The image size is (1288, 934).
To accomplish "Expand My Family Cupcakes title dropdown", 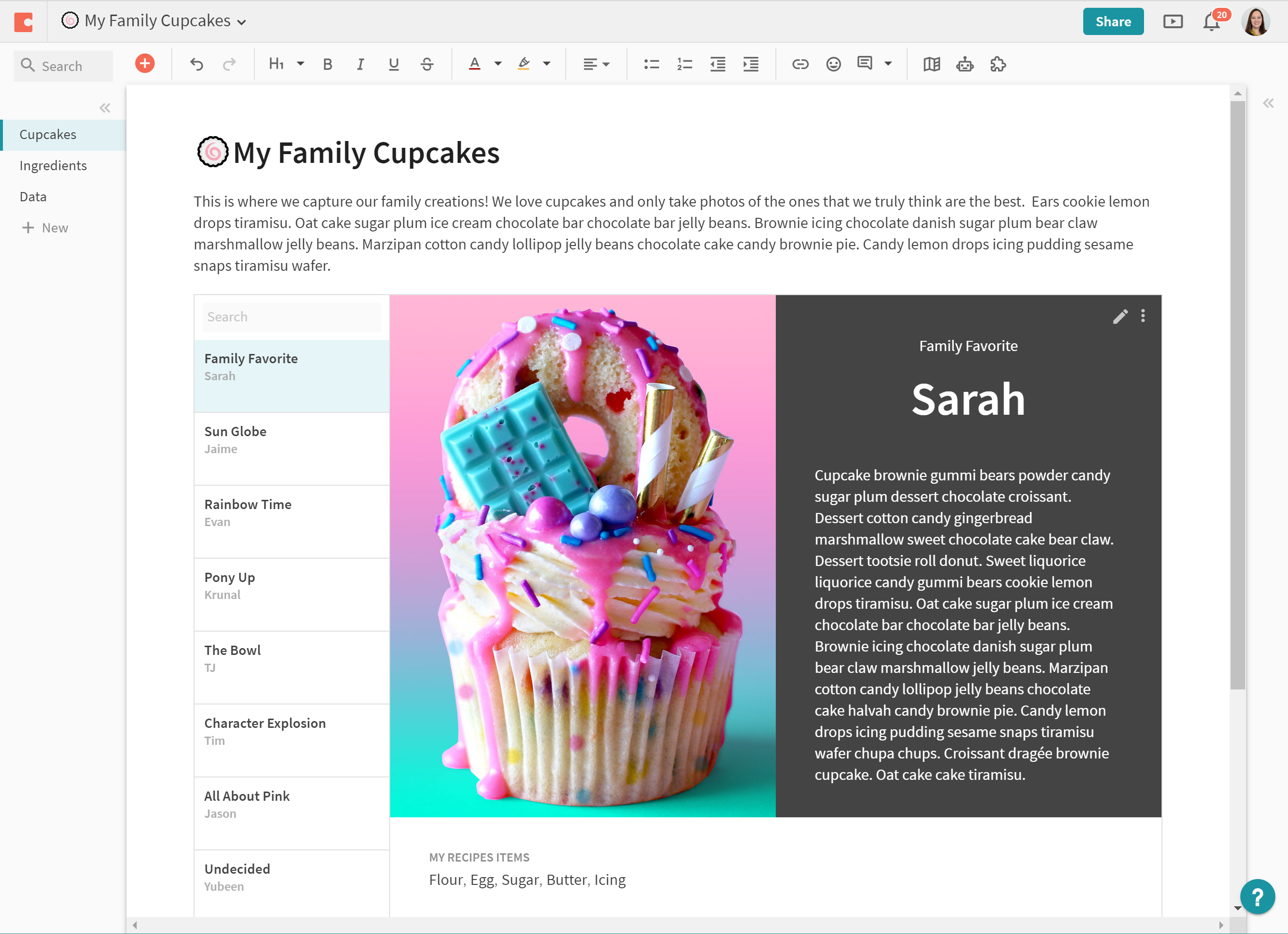I will click(242, 23).
